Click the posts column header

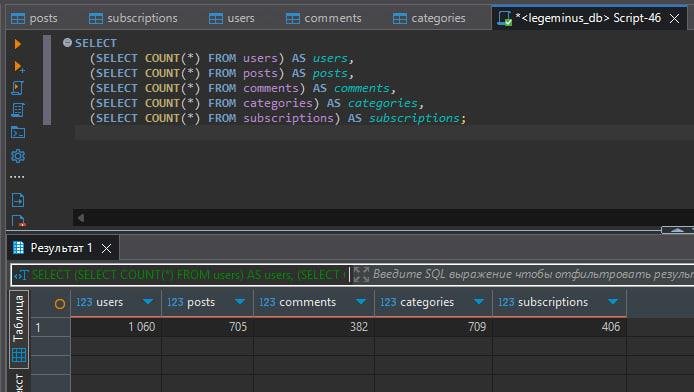(x=208, y=302)
